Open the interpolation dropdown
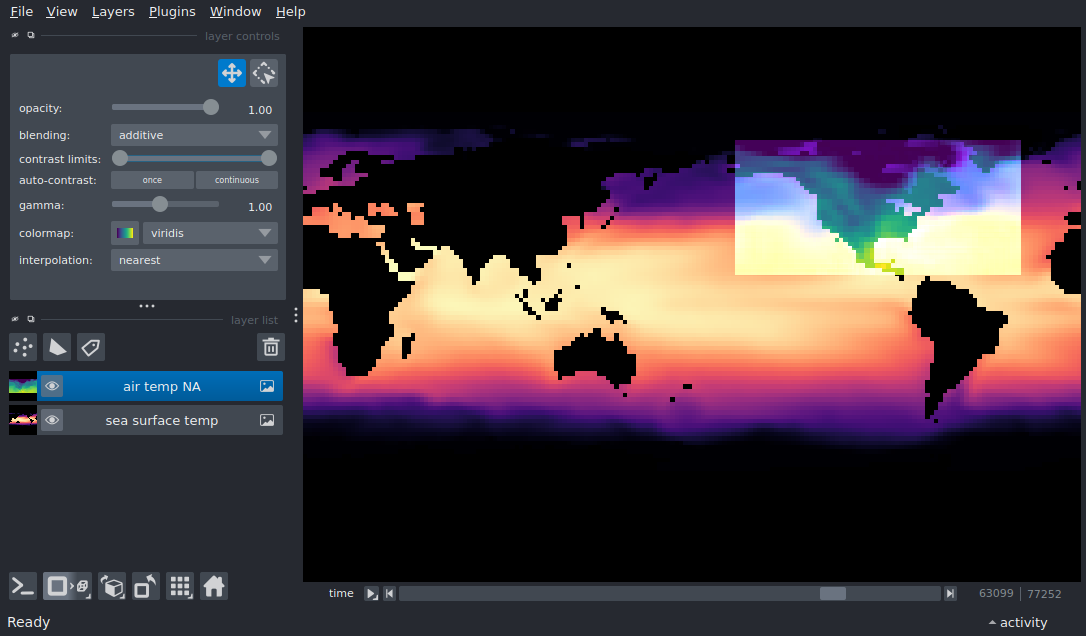Viewport: 1086px width, 636px height. (194, 260)
